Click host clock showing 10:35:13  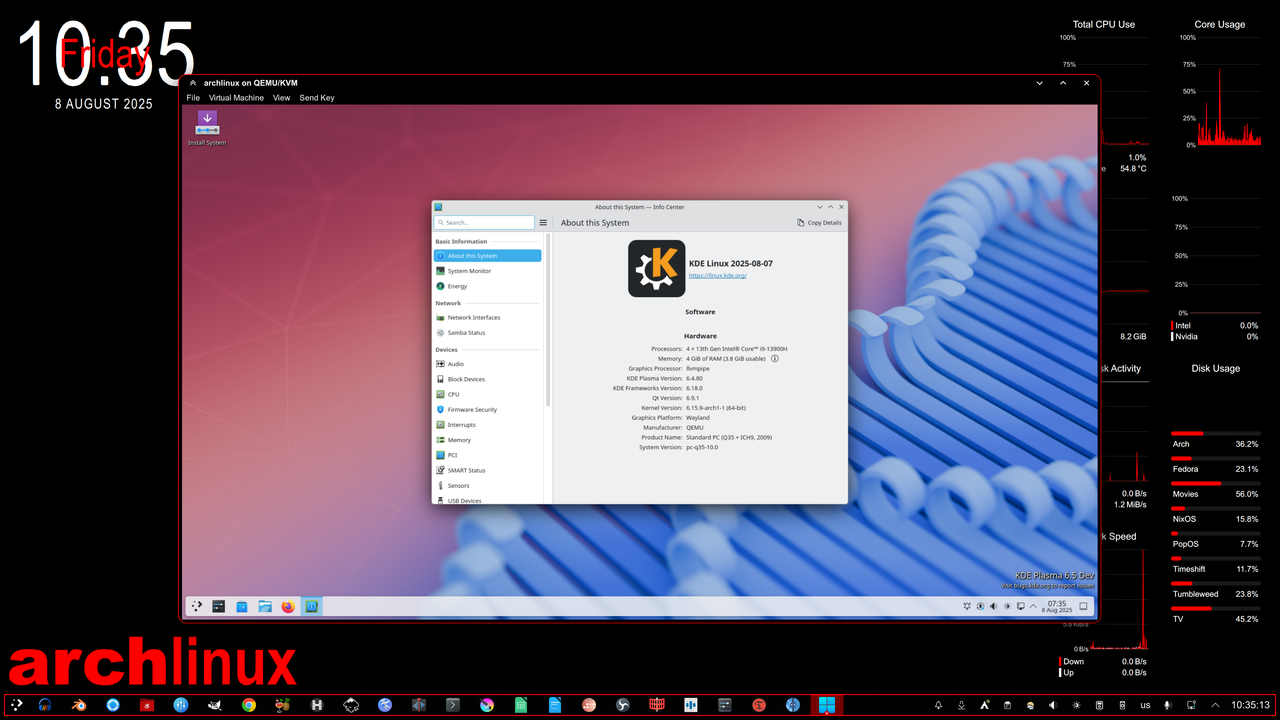(x=1251, y=705)
